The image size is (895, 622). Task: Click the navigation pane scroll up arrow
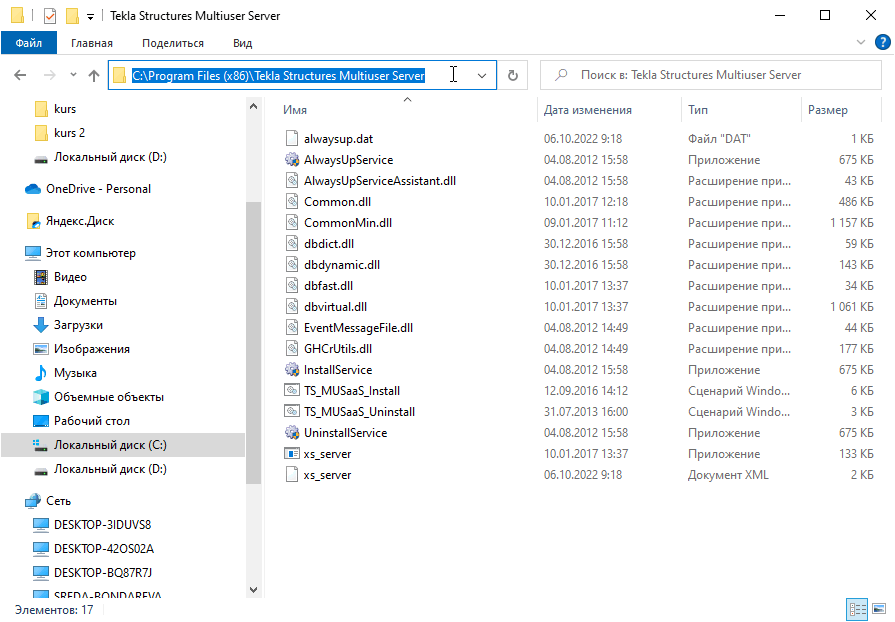coord(253,107)
